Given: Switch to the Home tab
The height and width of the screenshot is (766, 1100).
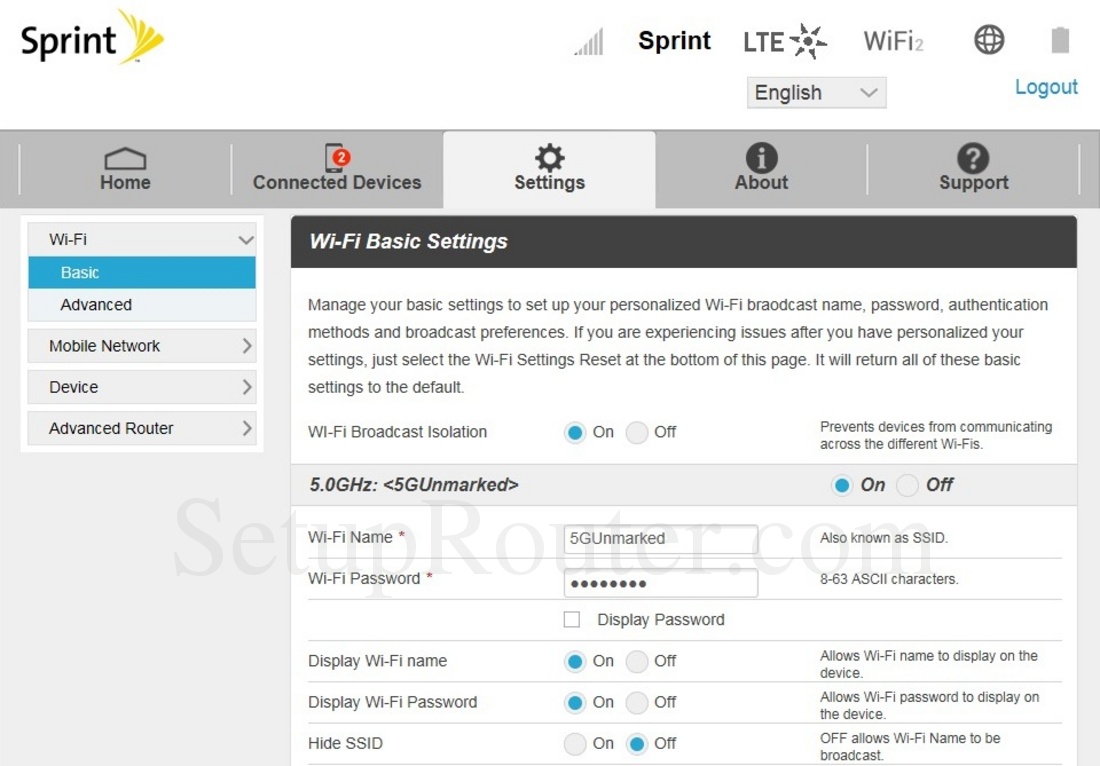Looking at the screenshot, I should pyautogui.click(x=125, y=169).
